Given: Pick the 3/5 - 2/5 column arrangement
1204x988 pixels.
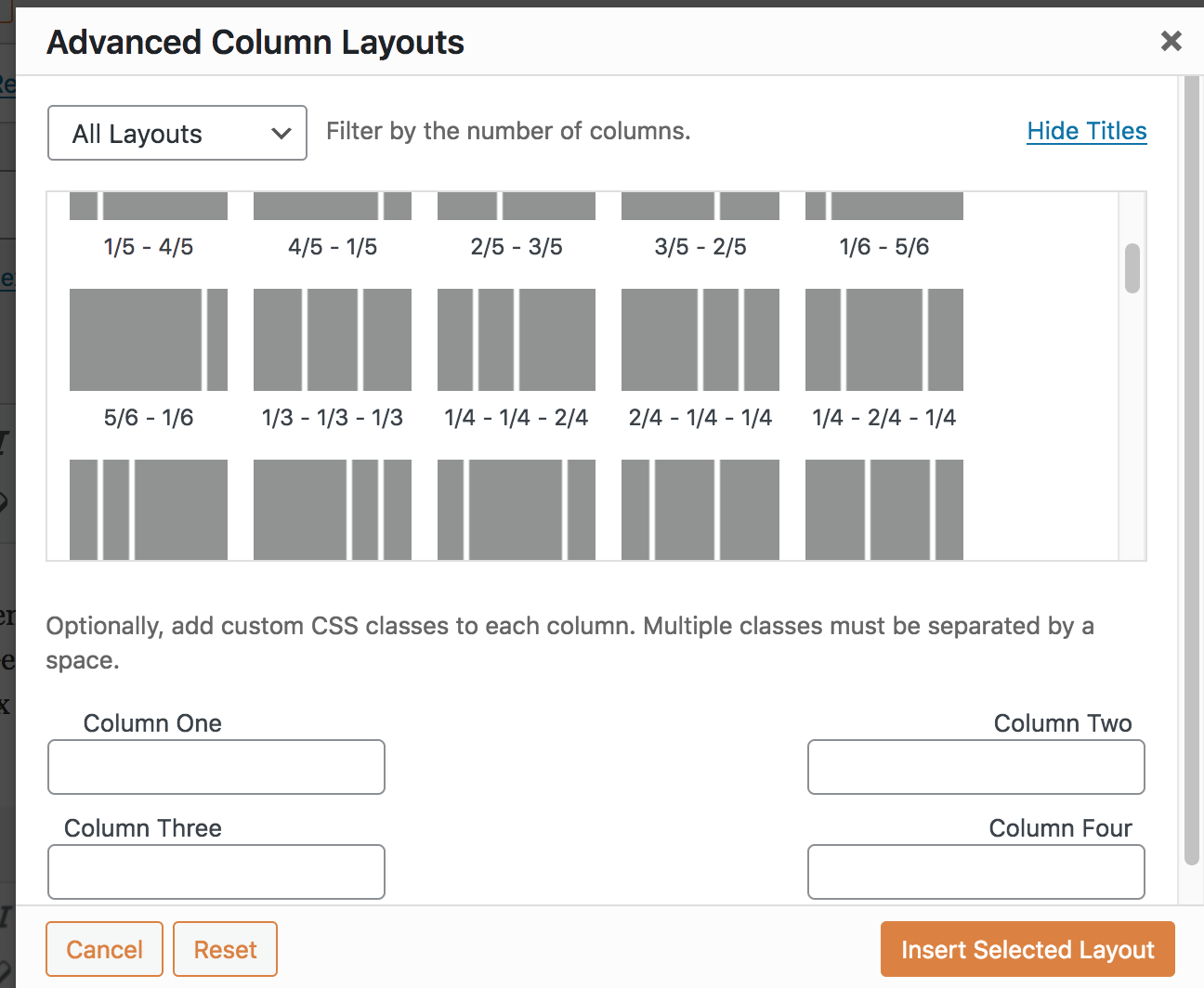Looking at the screenshot, I should [x=700, y=205].
